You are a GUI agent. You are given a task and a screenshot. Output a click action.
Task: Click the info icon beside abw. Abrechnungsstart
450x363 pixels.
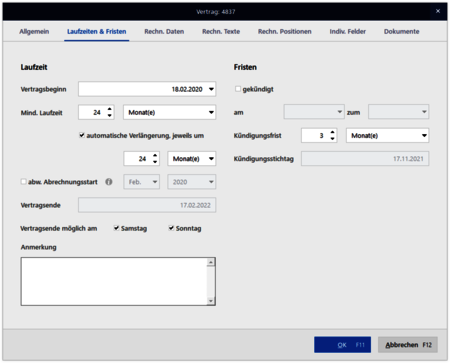109,182
